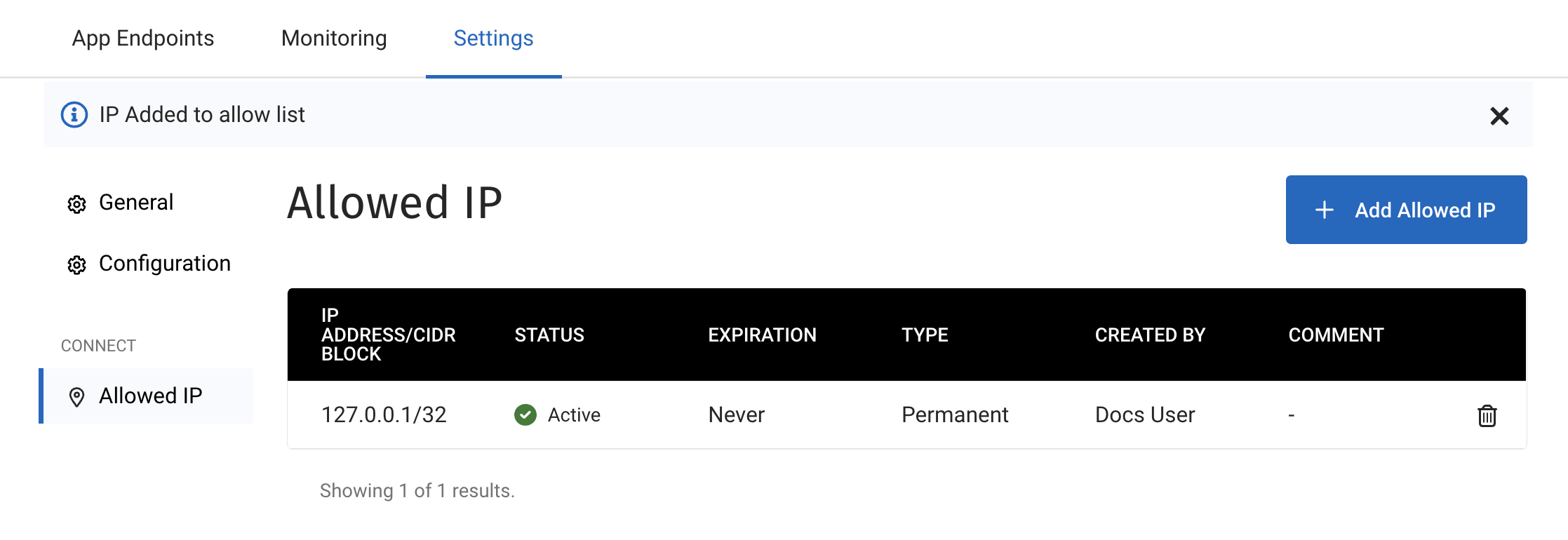Switch to the Monitoring tab

point(333,38)
